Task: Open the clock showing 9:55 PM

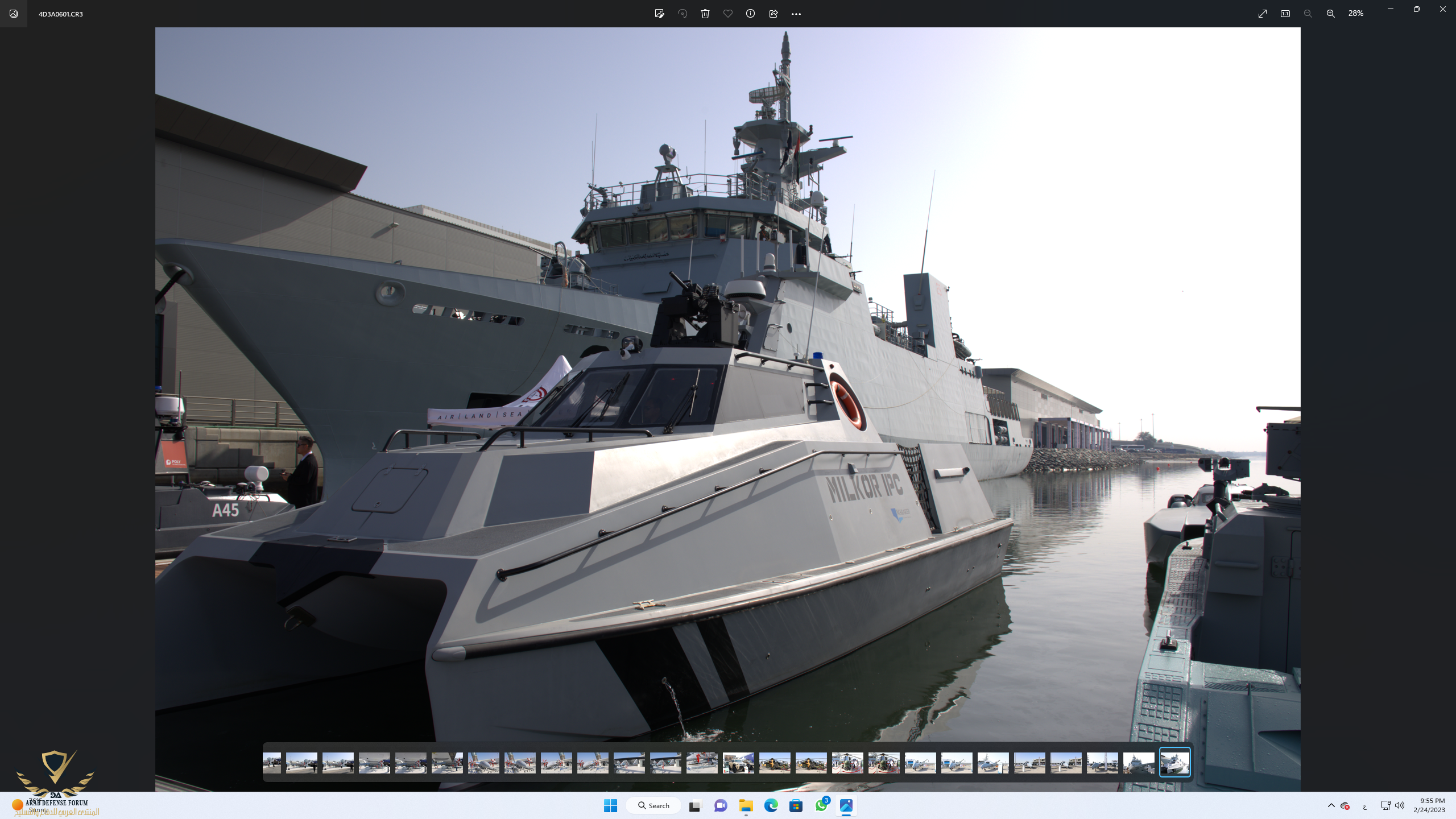Action: pos(1429,805)
